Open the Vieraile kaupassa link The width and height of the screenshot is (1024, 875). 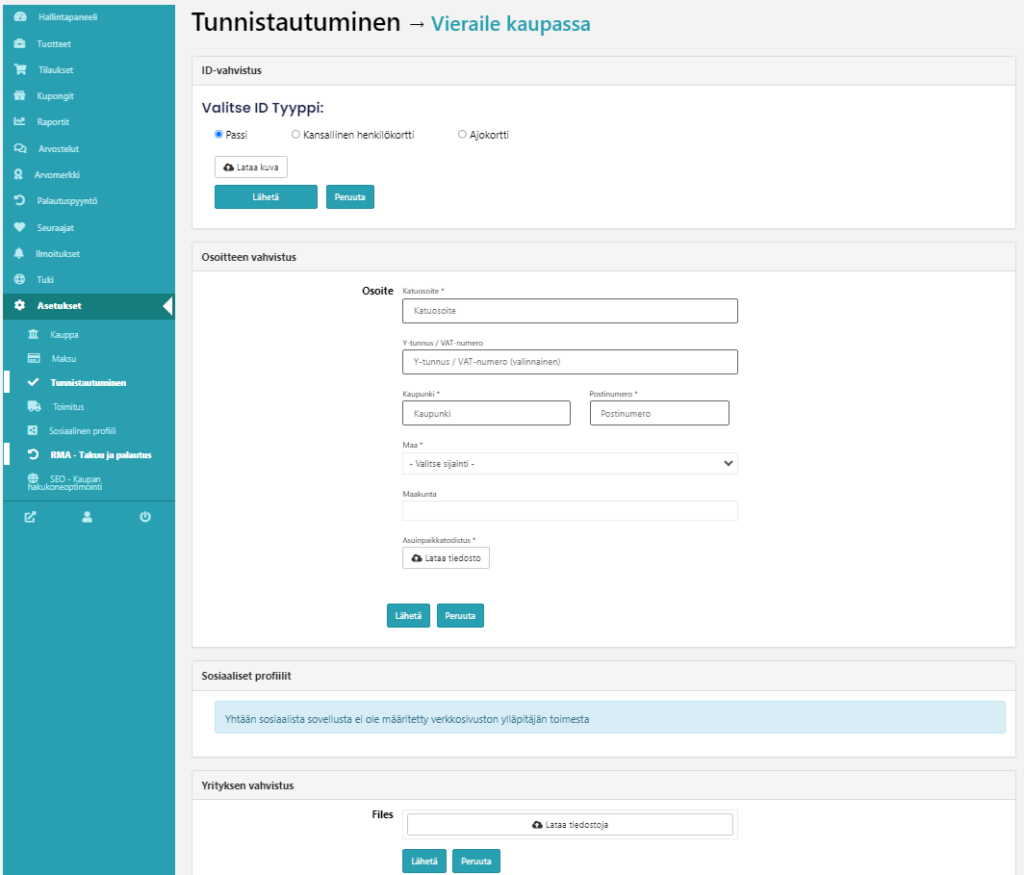pos(510,23)
